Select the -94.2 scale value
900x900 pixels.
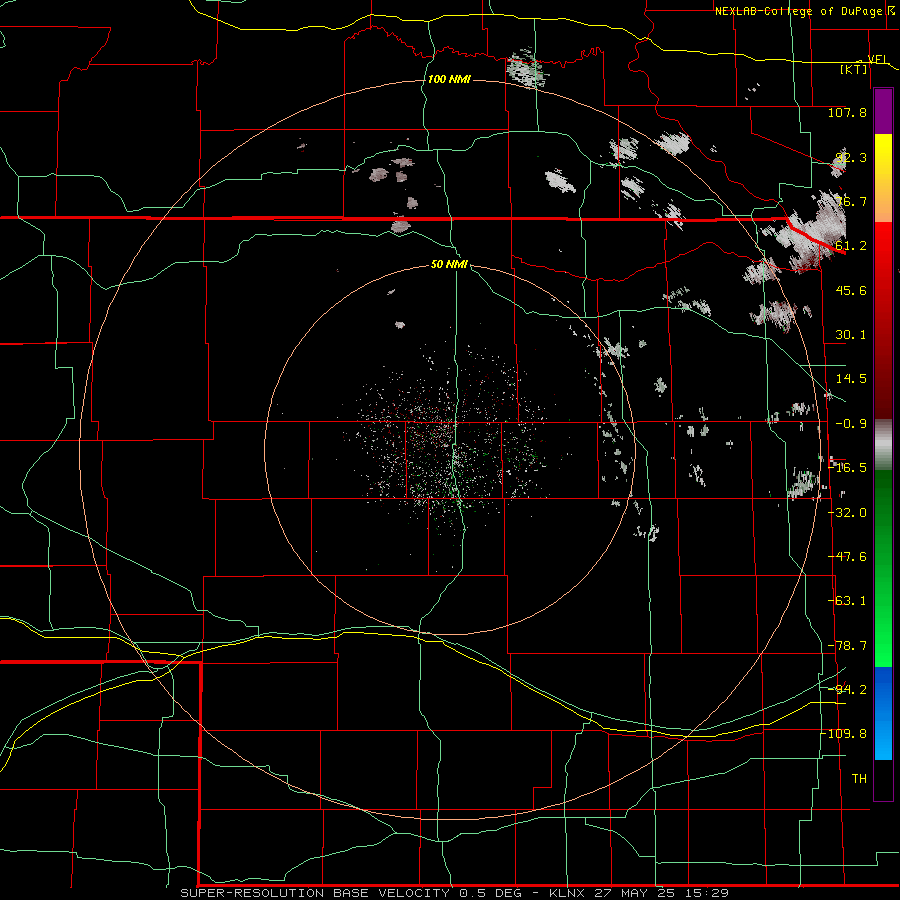(848, 689)
